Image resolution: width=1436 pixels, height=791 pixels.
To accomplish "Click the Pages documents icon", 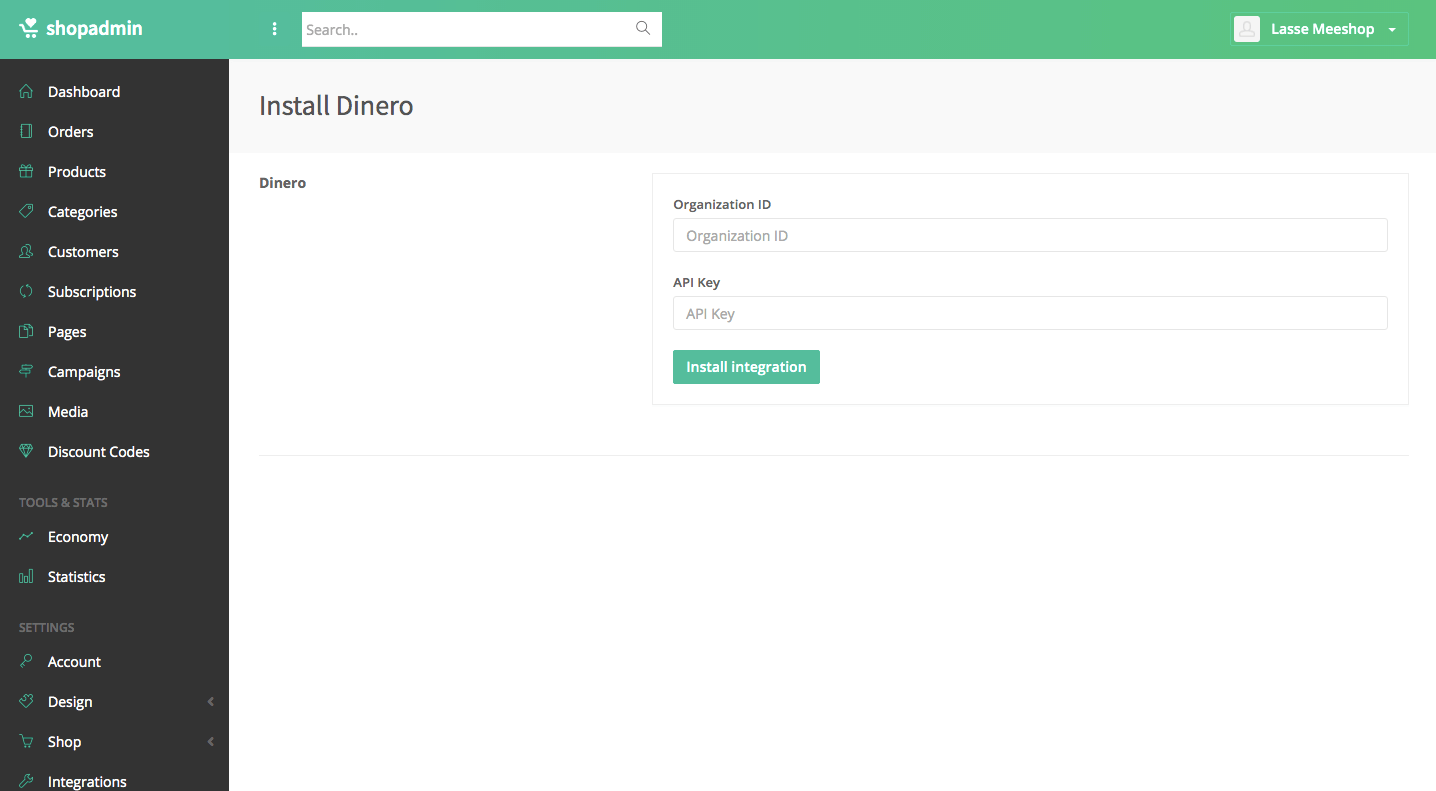I will point(27,331).
